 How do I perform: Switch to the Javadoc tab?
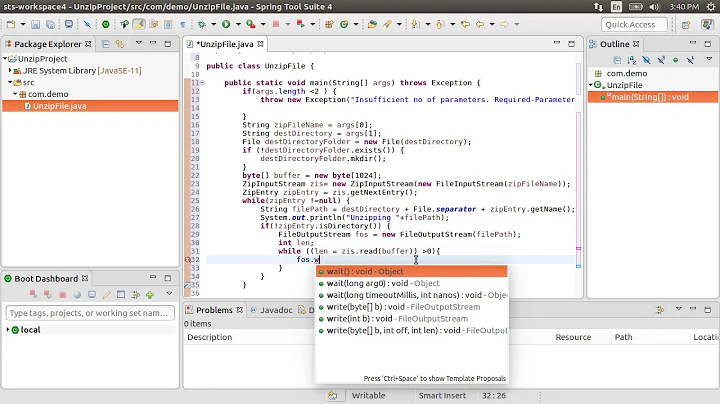click(x=271, y=310)
